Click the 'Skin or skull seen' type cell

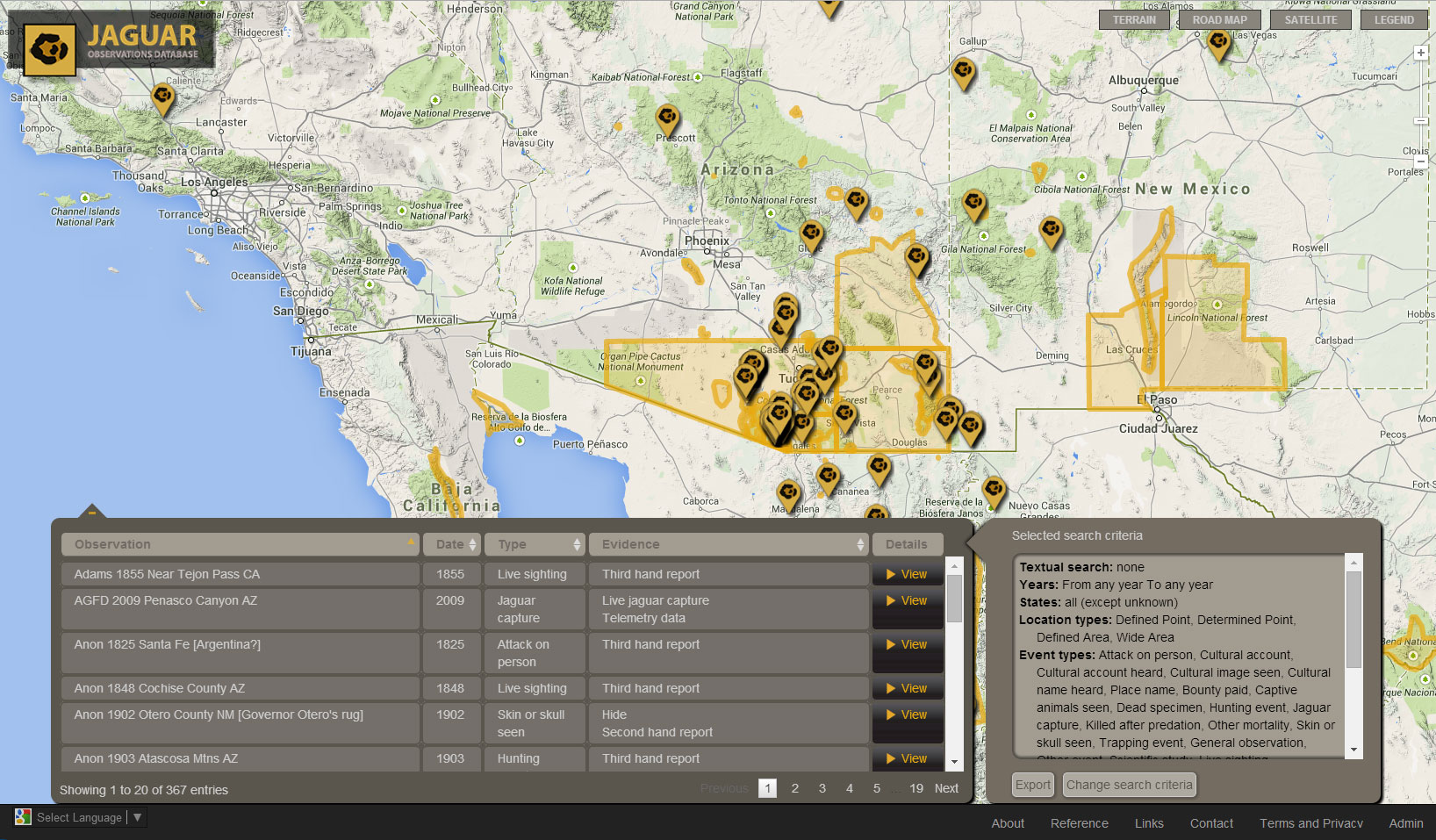pyautogui.click(x=535, y=723)
